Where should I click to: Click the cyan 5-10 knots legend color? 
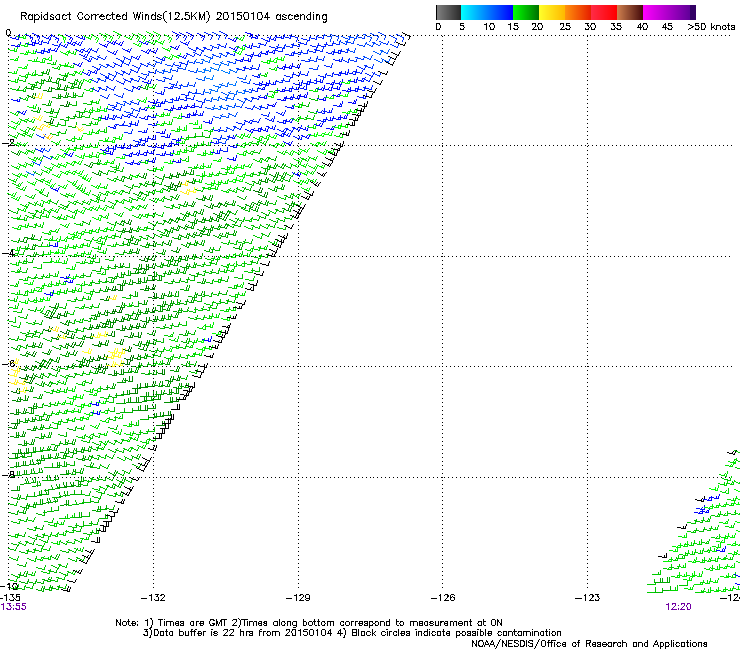click(474, 12)
